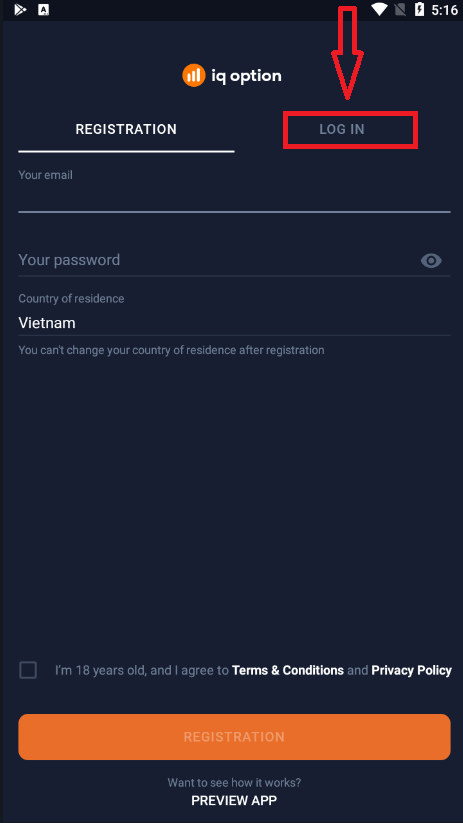Screen dimensions: 463x823
Task: Tap the keyboard 'A' status bar icon
Action: 44,9
